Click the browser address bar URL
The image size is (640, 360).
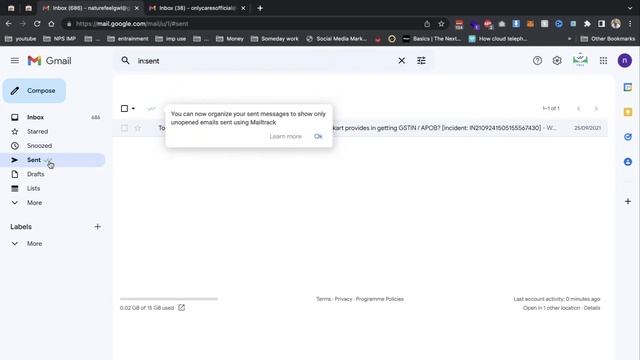click(x=132, y=24)
